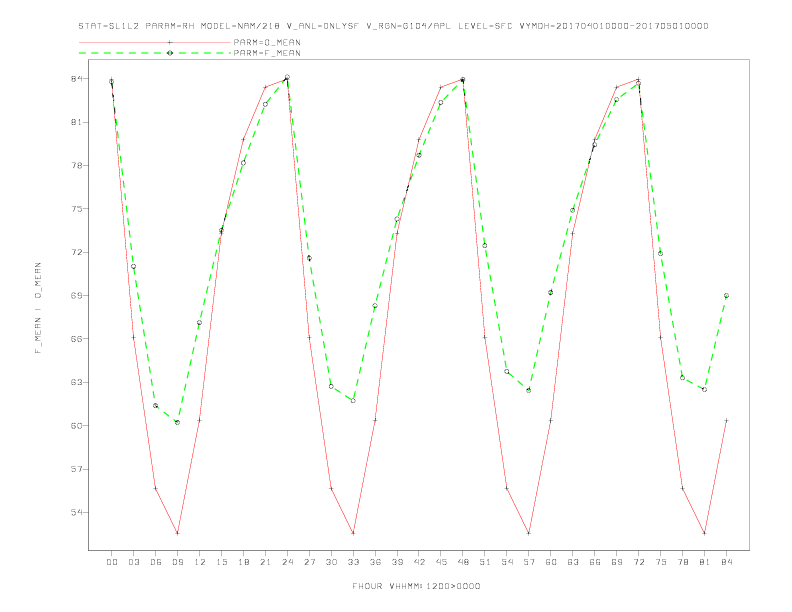The image size is (792, 612).
Task: Click the y-axis title F_MEAN | O_MEAN
Action: pos(38,308)
